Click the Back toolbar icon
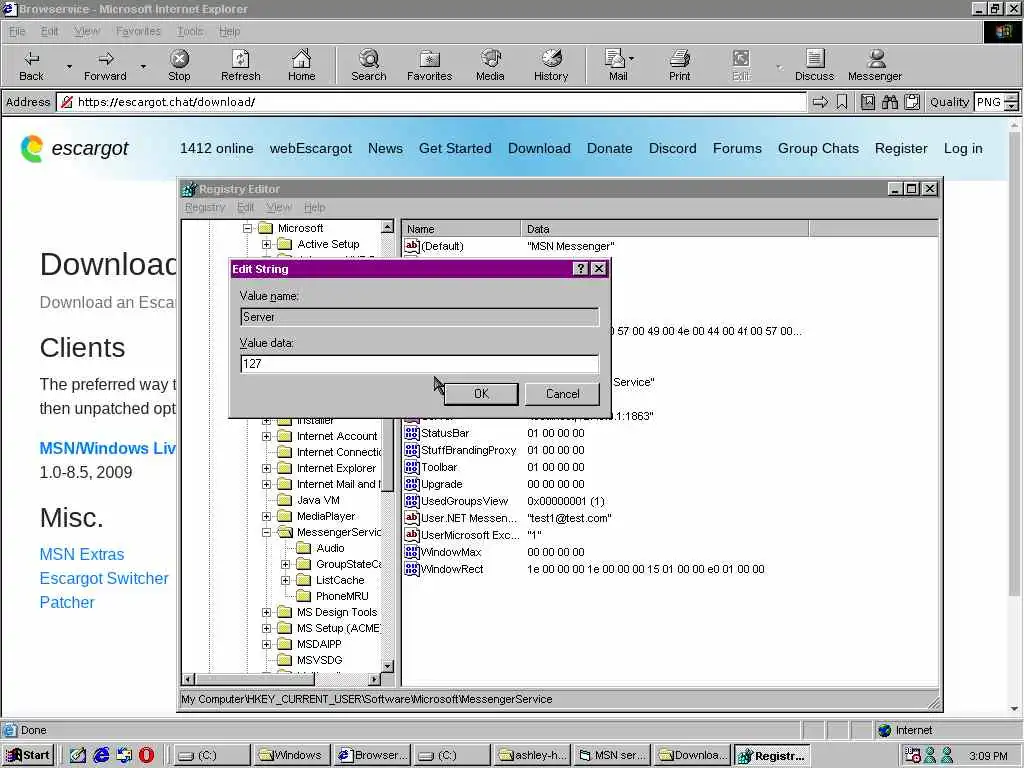The image size is (1024, 768). pyautogui.click(x=31, y=65)
